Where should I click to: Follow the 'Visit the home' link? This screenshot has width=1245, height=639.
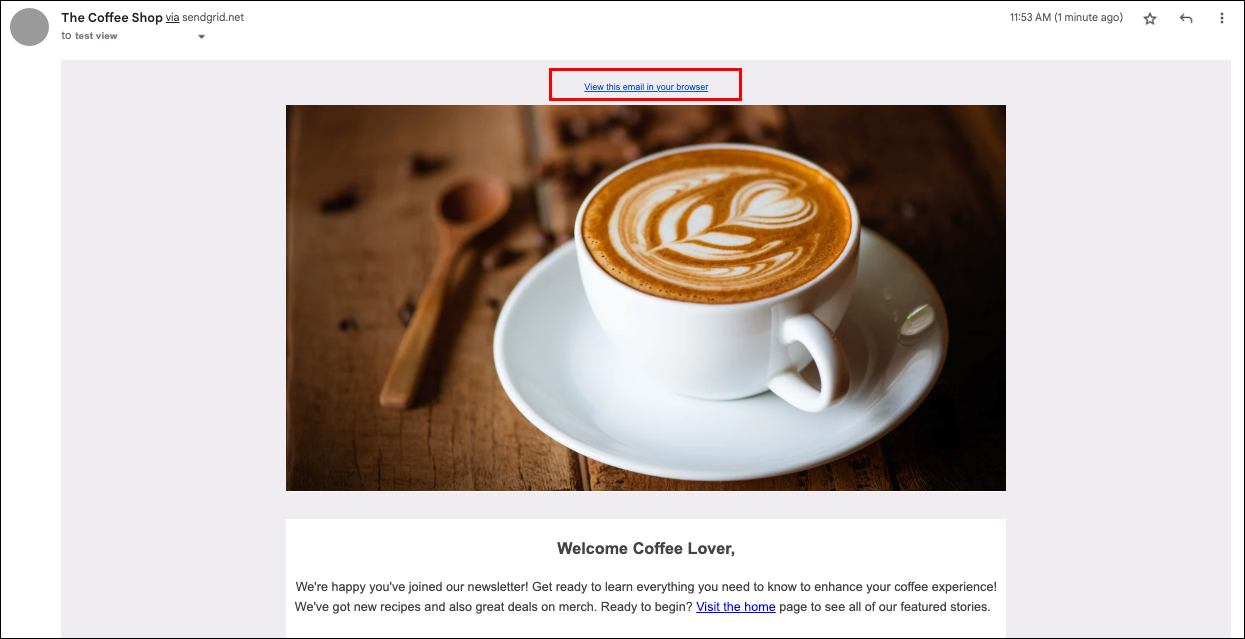pos(736,607)
